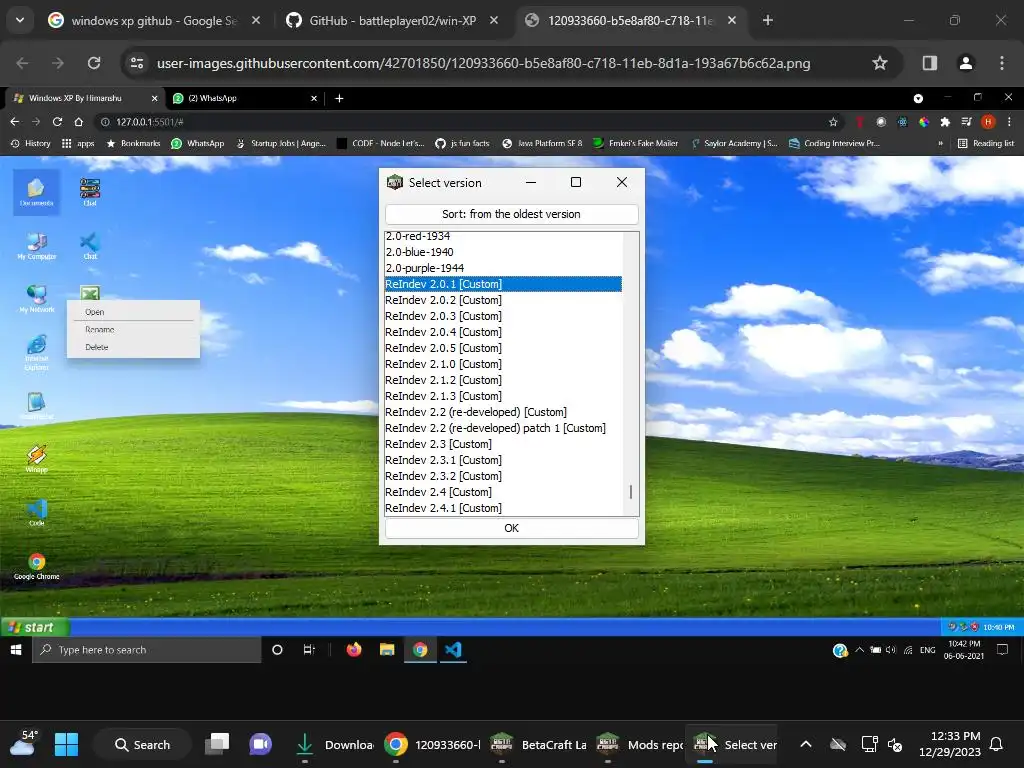Pick ReIndev 2.3.1 [Custom] version

pos(503,460)
